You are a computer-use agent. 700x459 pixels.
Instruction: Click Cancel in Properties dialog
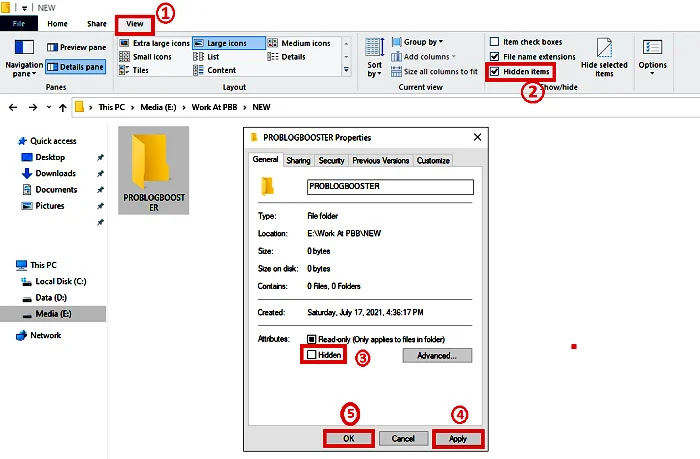[403, 438]
